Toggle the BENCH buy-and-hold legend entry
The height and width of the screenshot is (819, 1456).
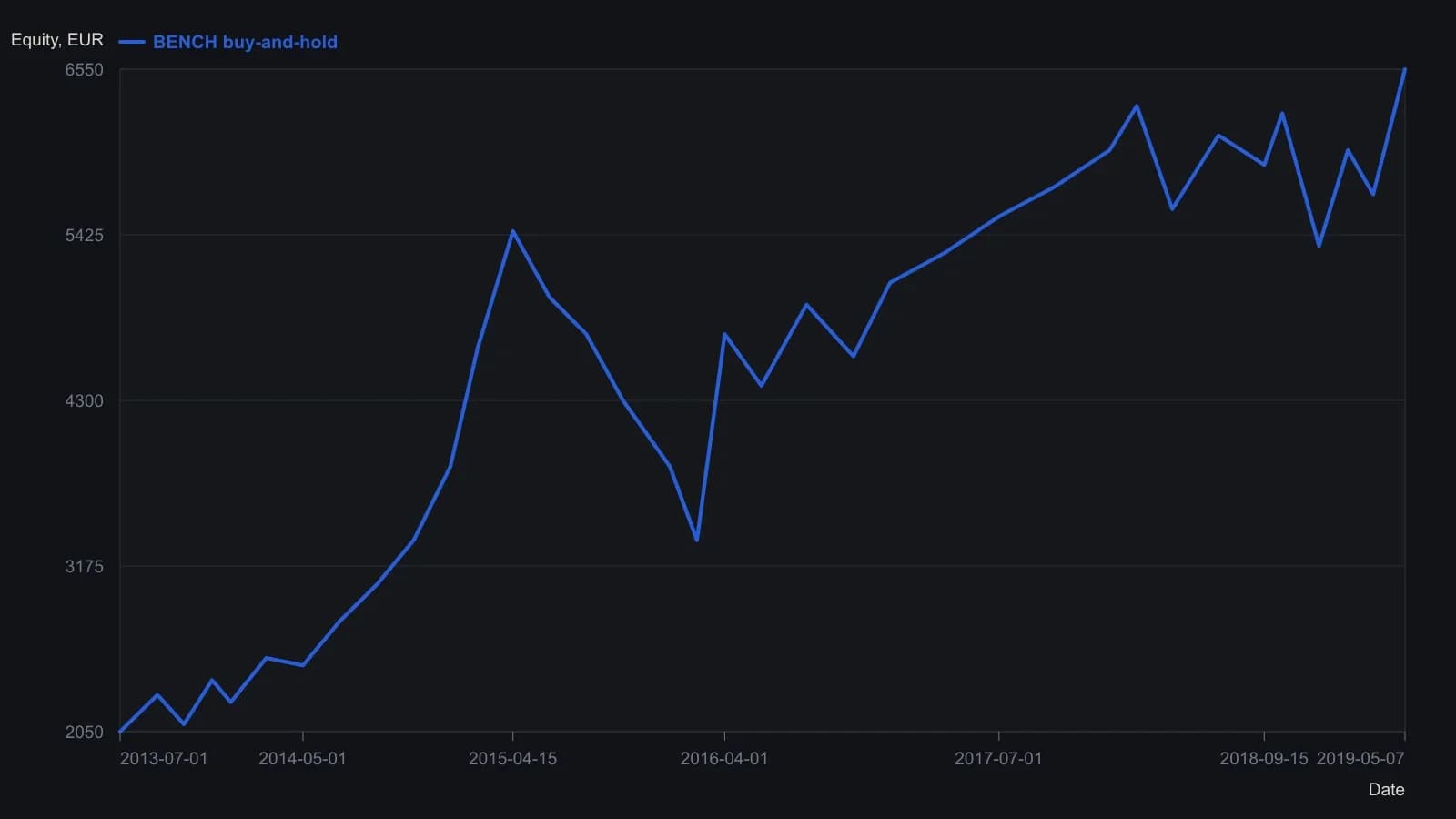[x=227, y=42]
